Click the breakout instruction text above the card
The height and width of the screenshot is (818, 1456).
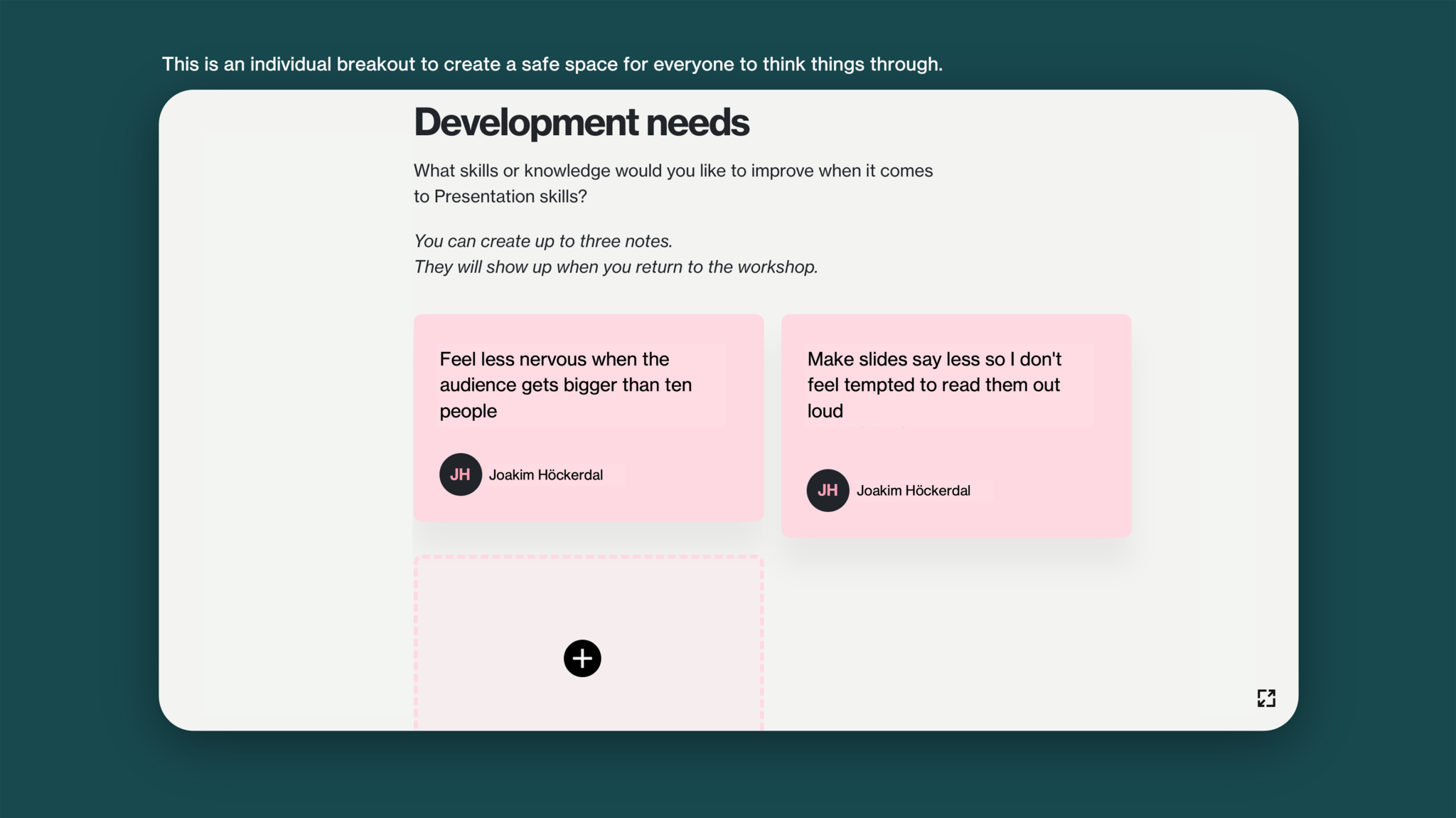click(x=552, y=63)
